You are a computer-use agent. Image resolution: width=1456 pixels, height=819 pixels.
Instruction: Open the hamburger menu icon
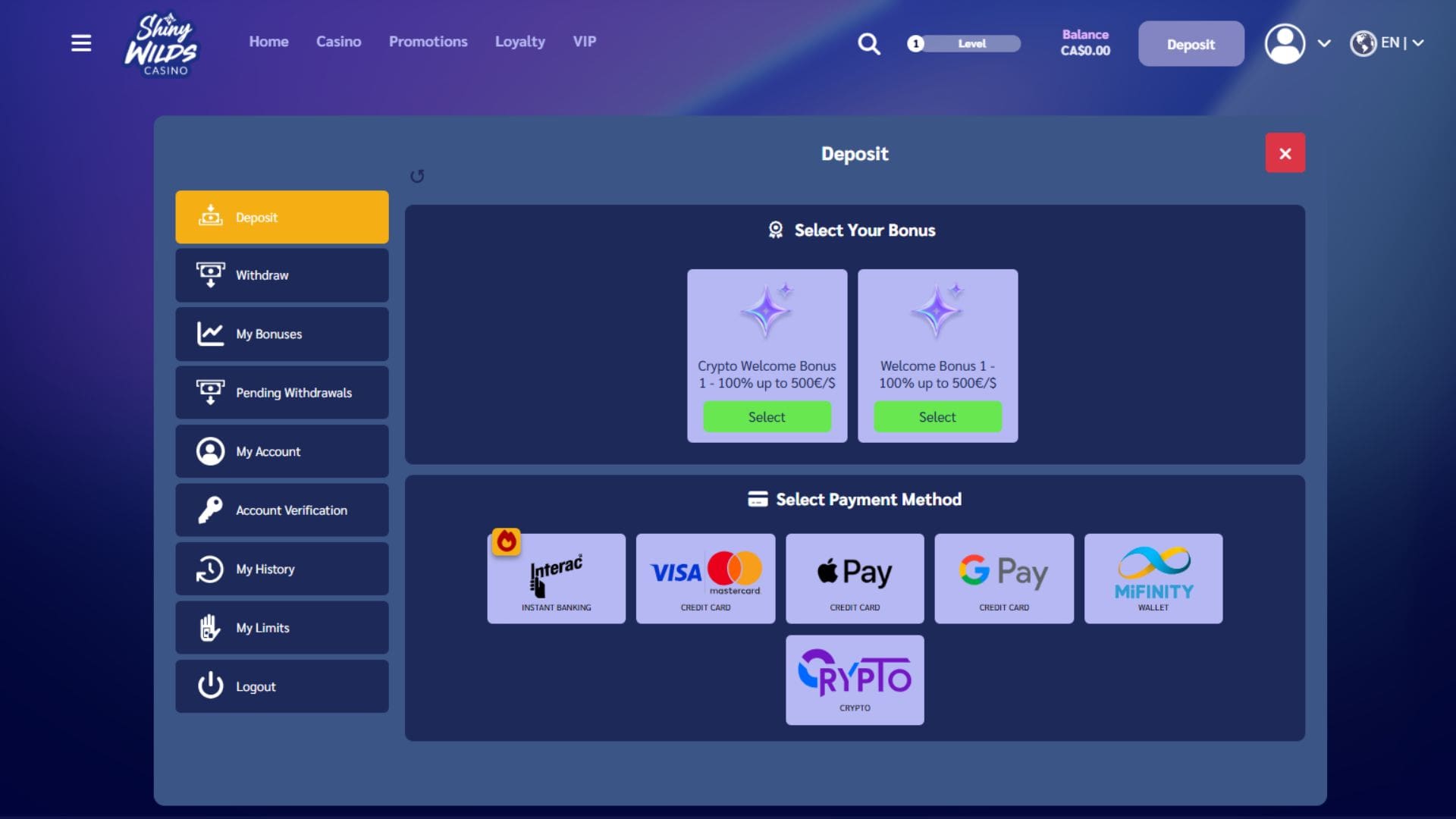click(81, 43)
